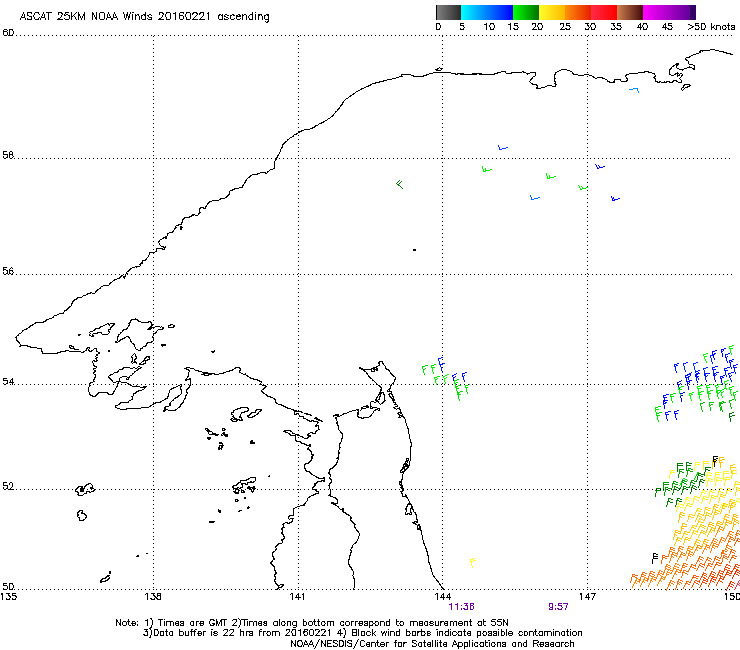
Task: Click the isolated dark green wind barb west of 144
Action: (x=400, y=184)
